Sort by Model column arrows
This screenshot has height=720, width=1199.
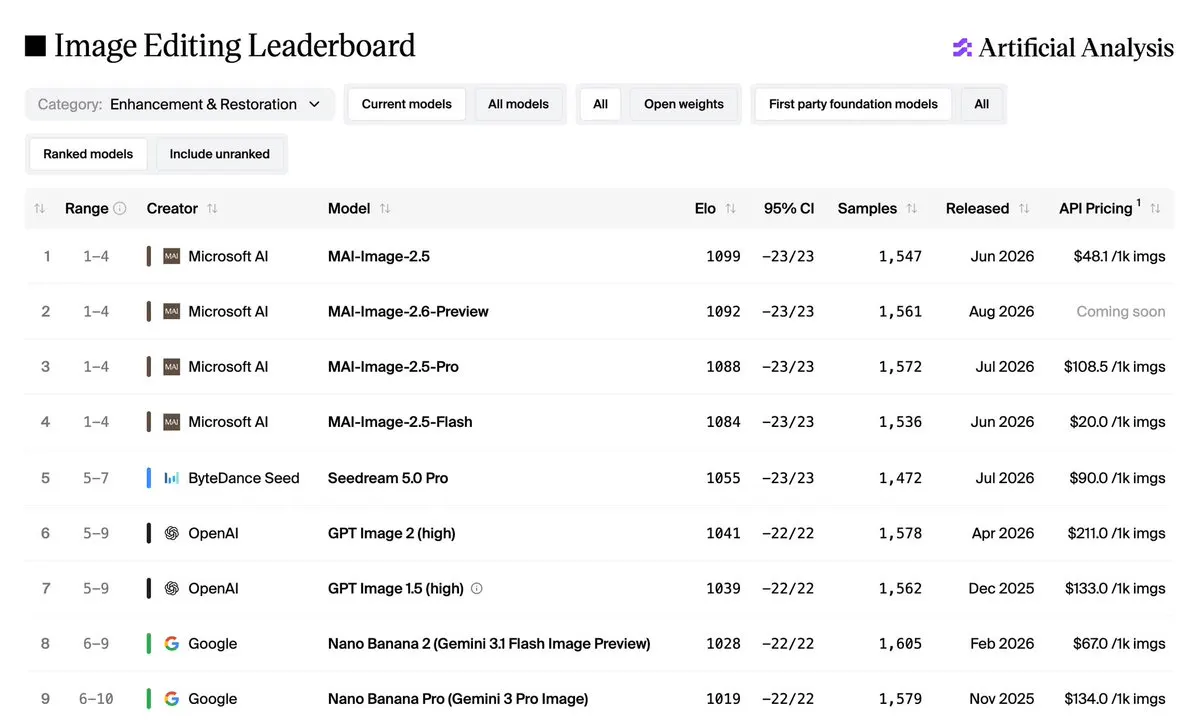[385, 209]
